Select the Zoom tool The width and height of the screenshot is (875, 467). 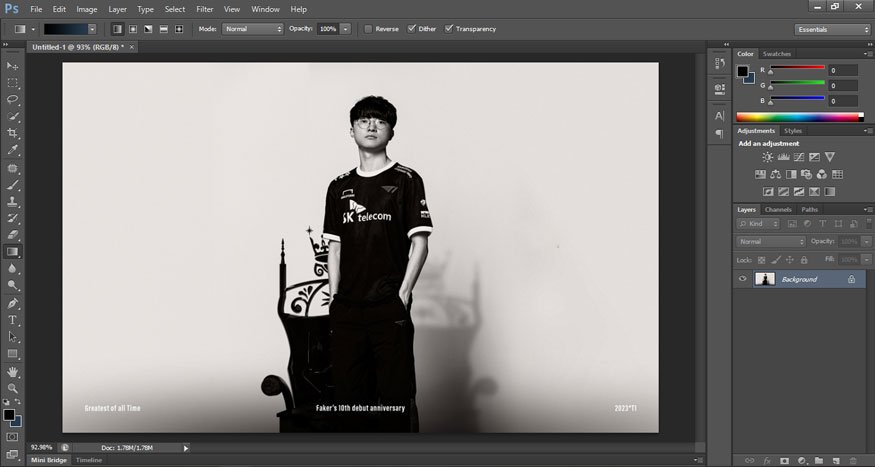[12, 388]
